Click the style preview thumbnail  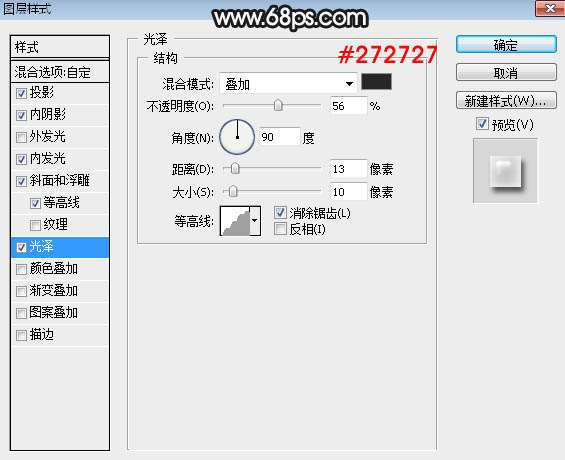click(x=505, y=171)
